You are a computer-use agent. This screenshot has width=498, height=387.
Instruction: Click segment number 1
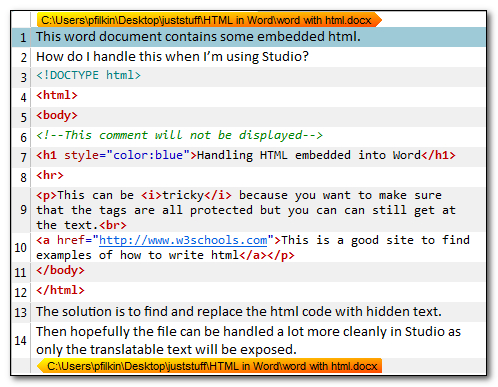coord(23,37)
